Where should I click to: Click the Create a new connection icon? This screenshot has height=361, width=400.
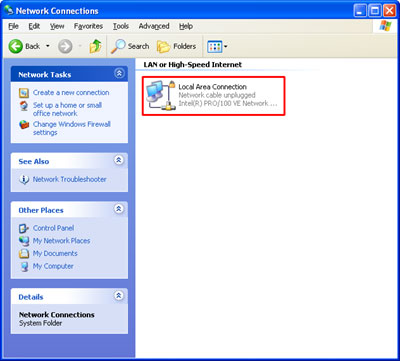pos(24,93)
